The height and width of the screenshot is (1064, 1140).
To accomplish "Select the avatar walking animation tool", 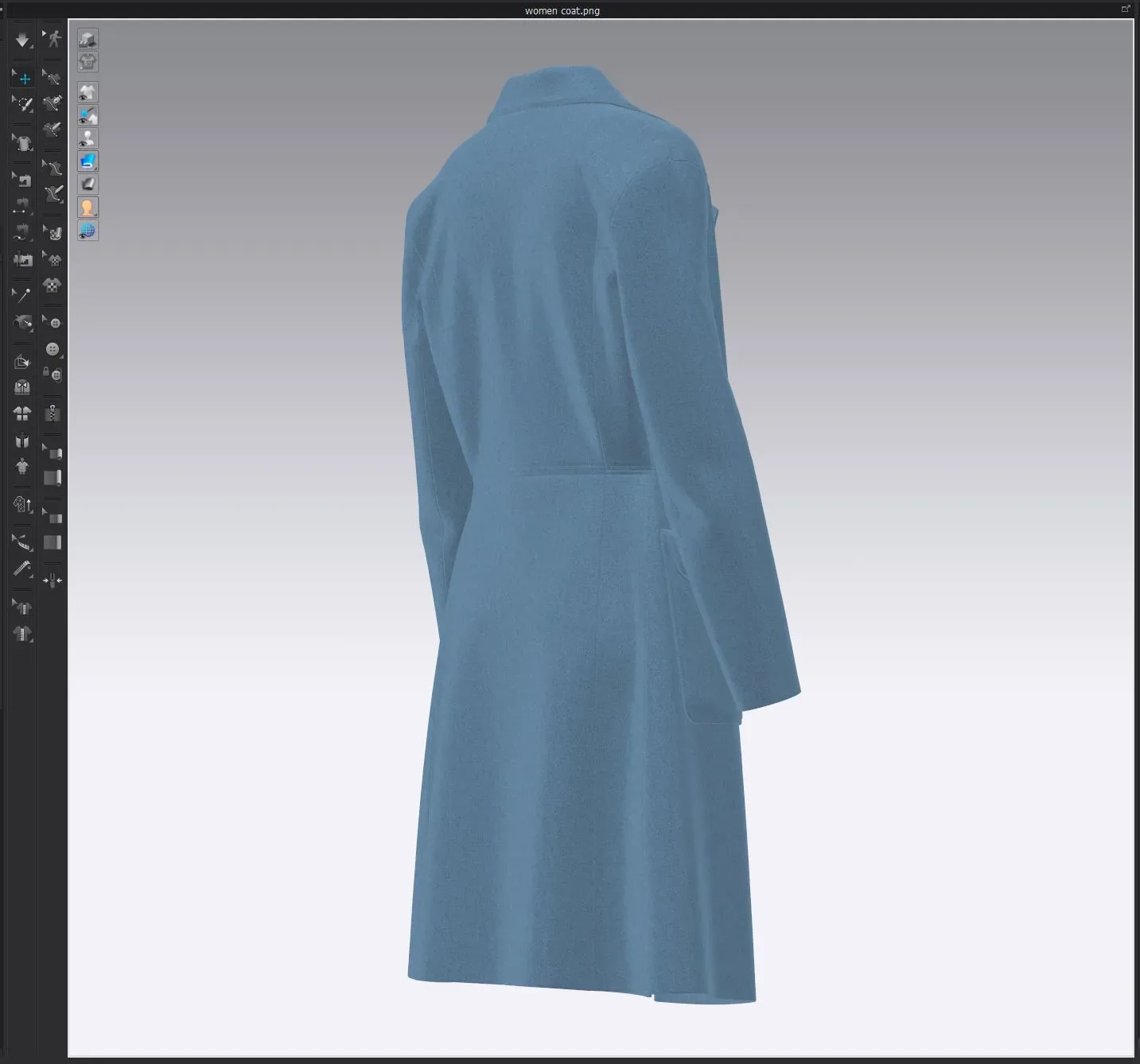I will [x=53, y=38].
